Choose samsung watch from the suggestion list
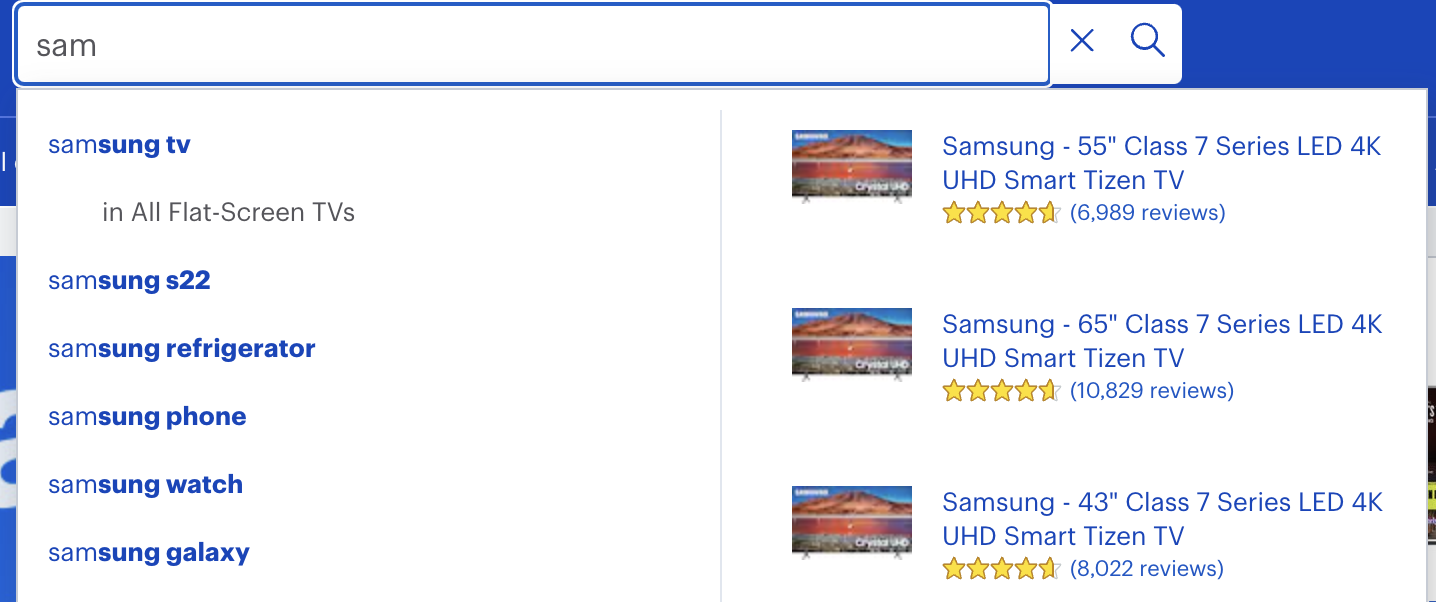 (145, 484)
